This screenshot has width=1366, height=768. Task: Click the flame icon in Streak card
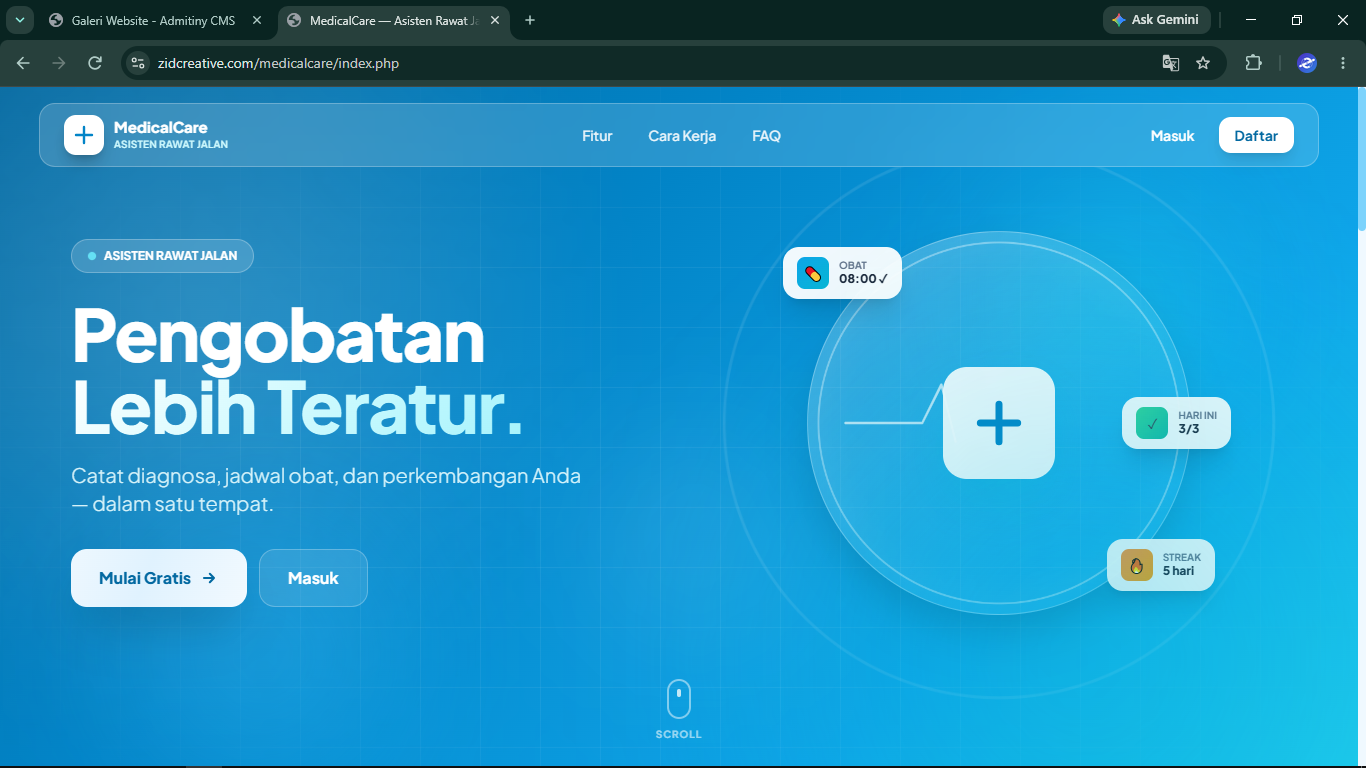coord(1137,565)
